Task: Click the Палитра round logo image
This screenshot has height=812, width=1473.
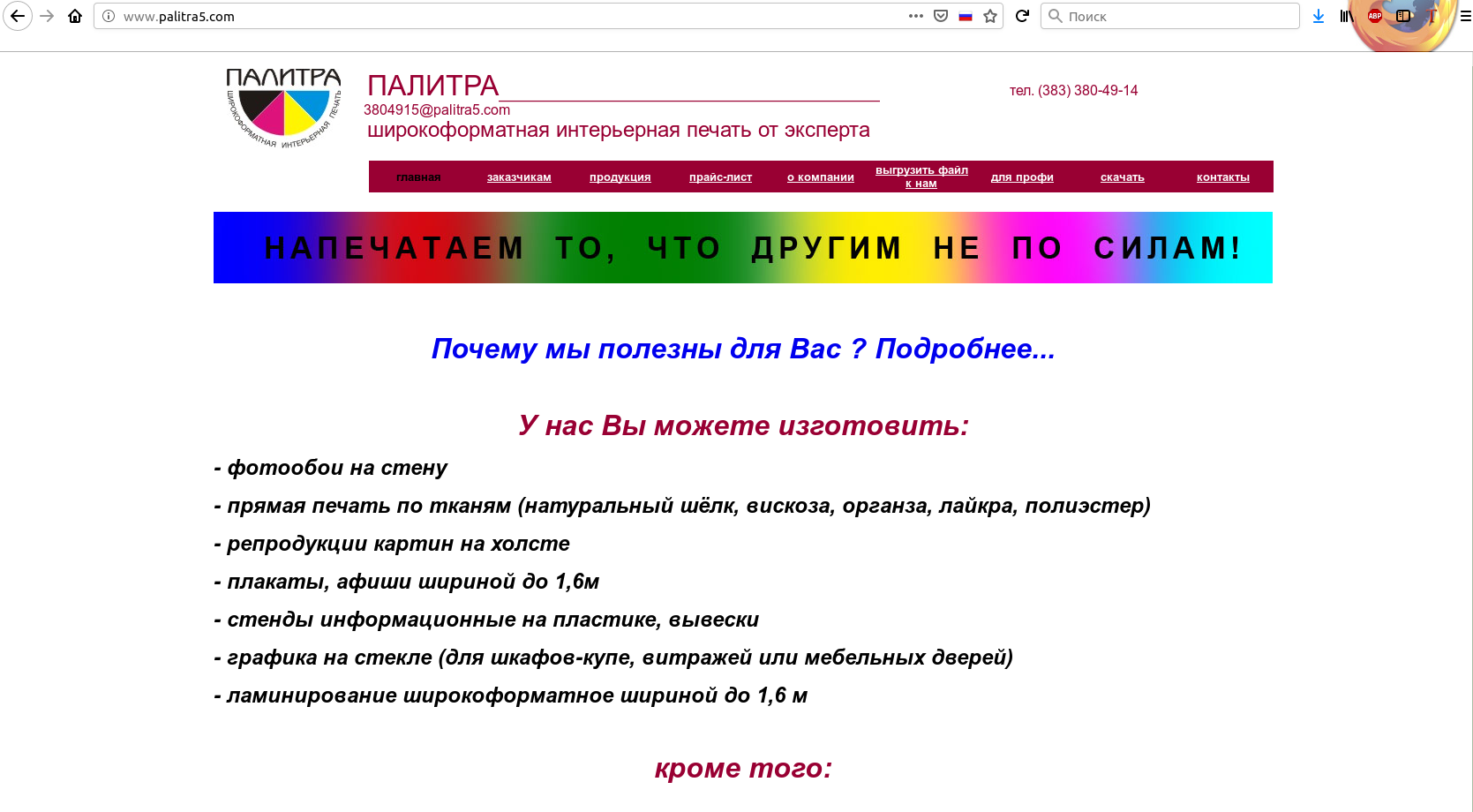Action: click(283, 108)
